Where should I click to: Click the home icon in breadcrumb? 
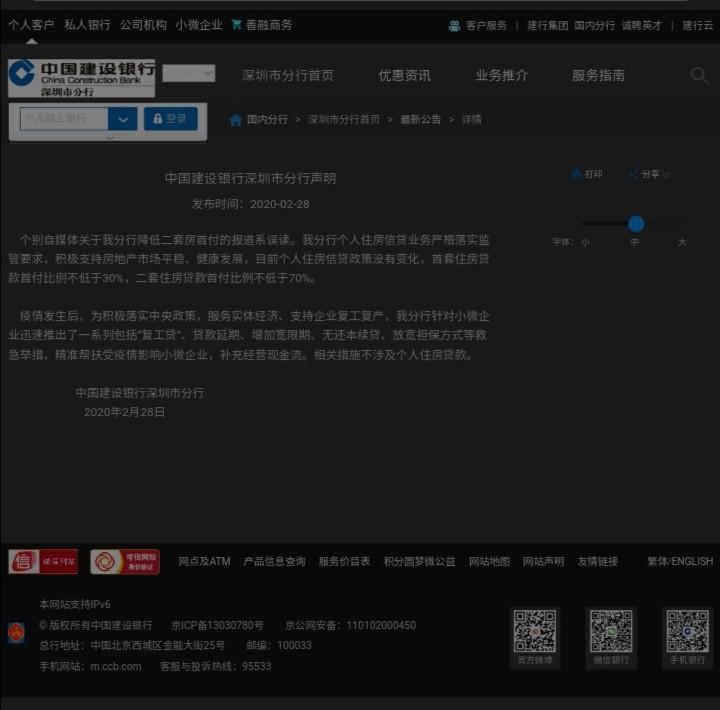236,120
